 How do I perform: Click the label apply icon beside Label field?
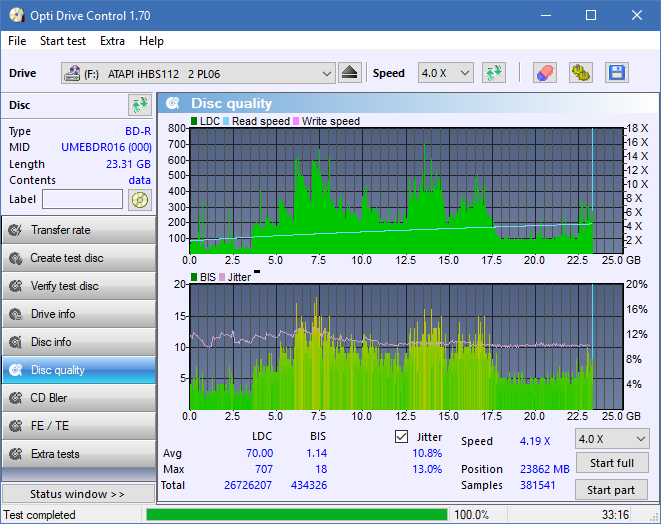pyautogui.click(x=139, y=199)
